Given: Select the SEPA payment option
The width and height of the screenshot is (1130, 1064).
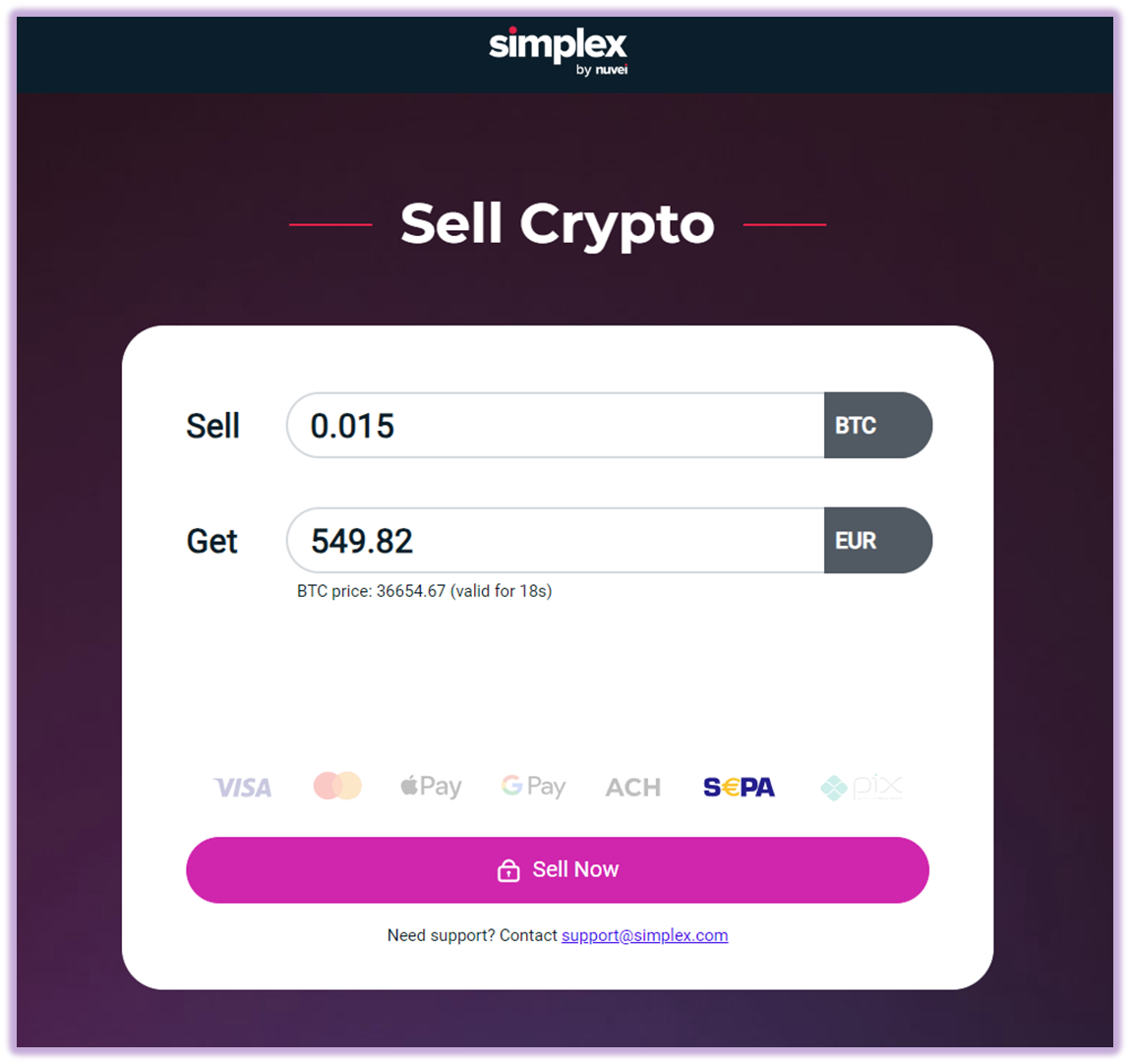Looking at the screenshot, I should coord(739,788).
